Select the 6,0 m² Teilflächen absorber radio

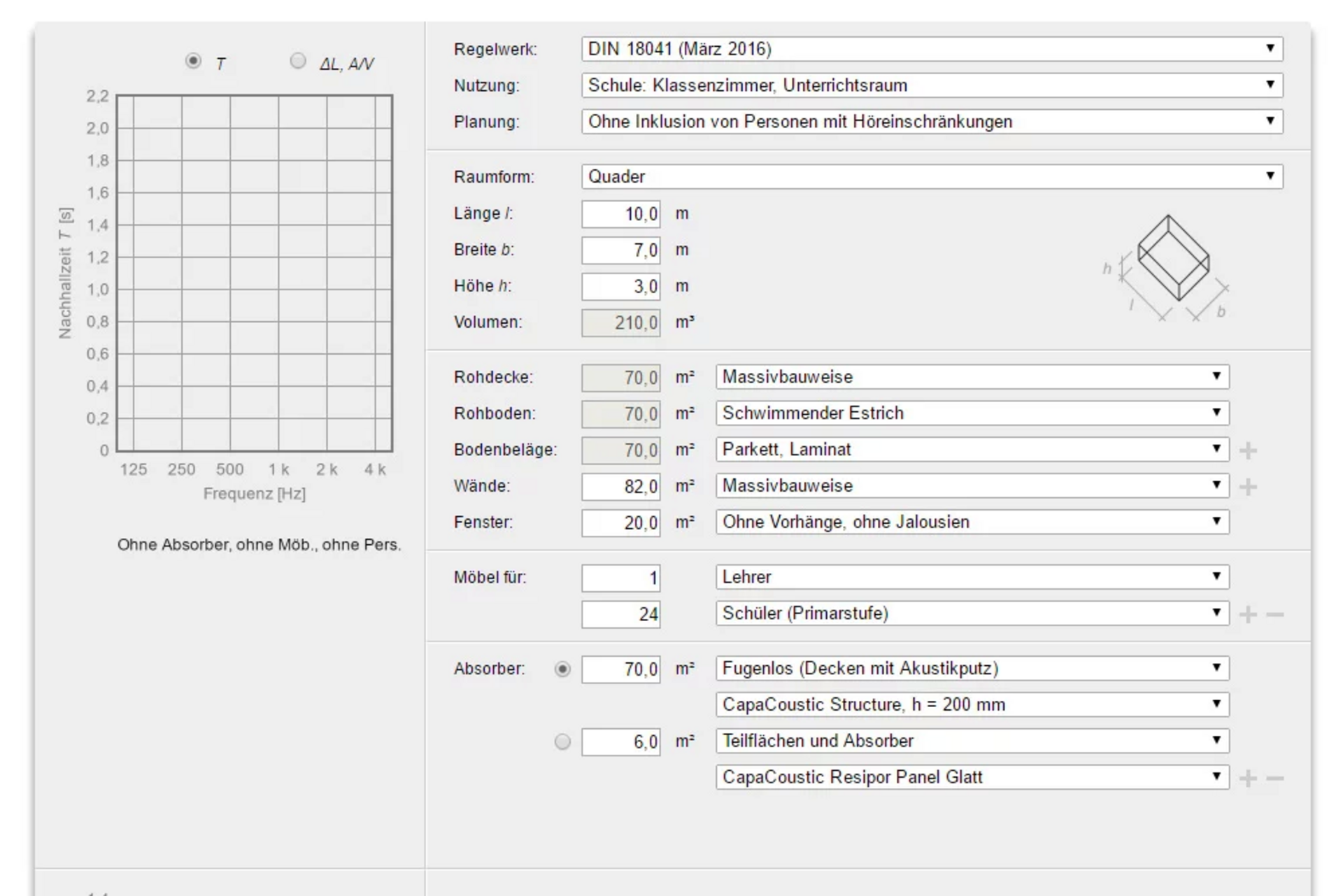pos(562,741)
